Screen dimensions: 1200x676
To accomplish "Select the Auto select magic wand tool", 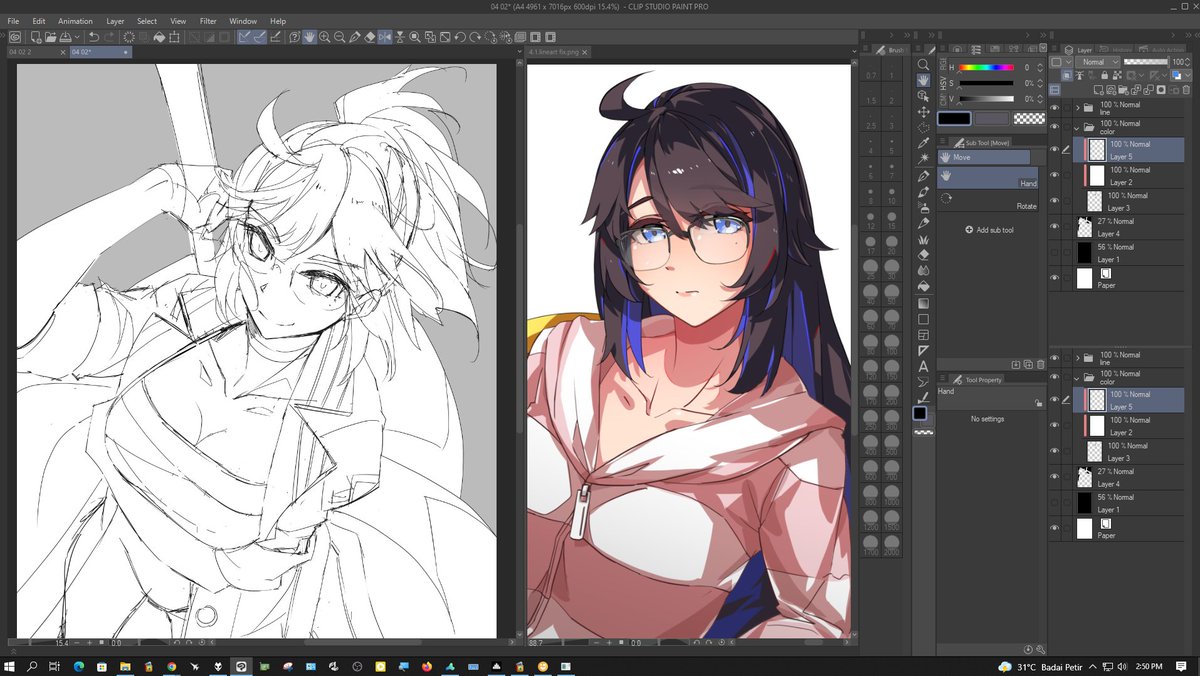I will click(923, 160).
